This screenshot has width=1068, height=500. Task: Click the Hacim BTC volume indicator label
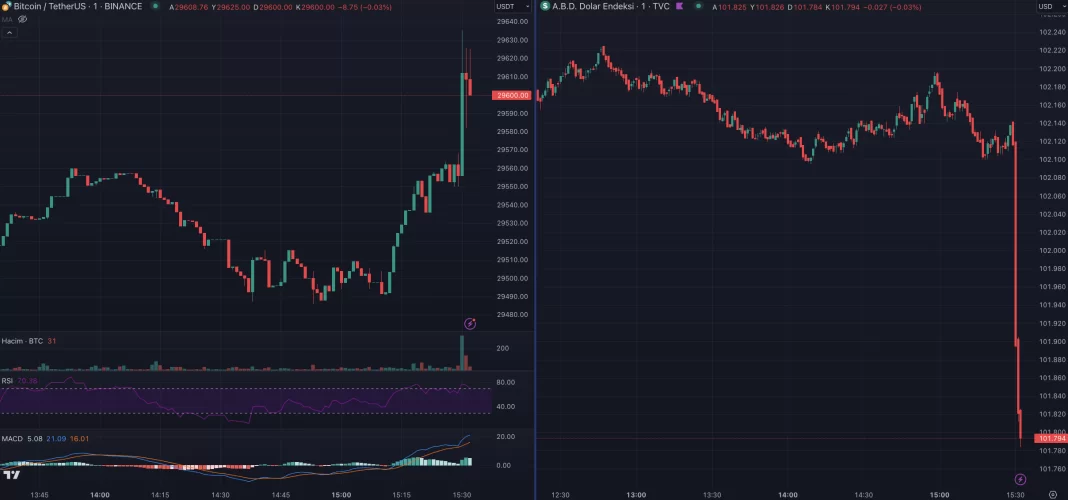21,341
